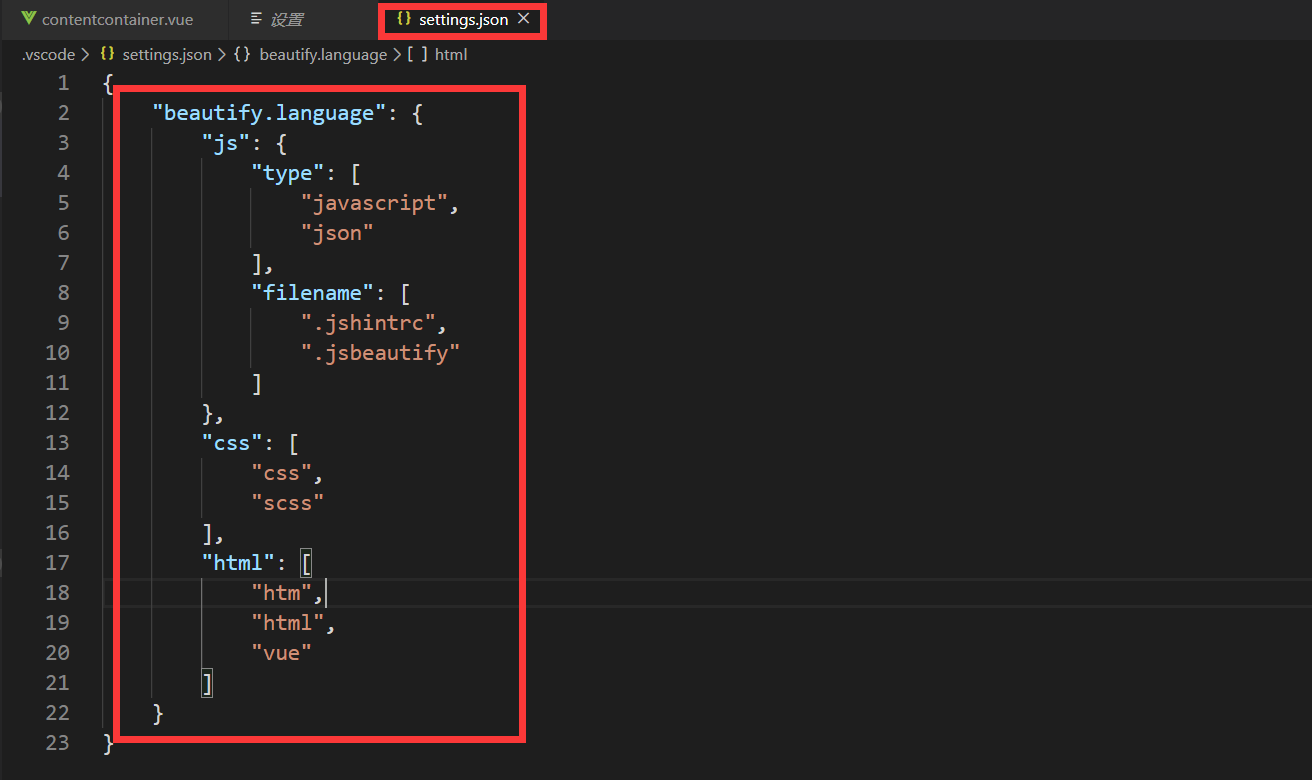Image resolution: width=1312 pixels, height=780 pixels.
Task: Click the curly braces icon before beautify.language breadcrumb
Action: click(x=240, y=54)
